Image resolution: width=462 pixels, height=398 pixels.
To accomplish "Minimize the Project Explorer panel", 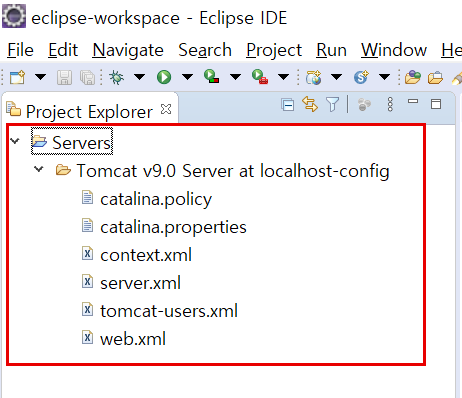I will tap(413, 101).
